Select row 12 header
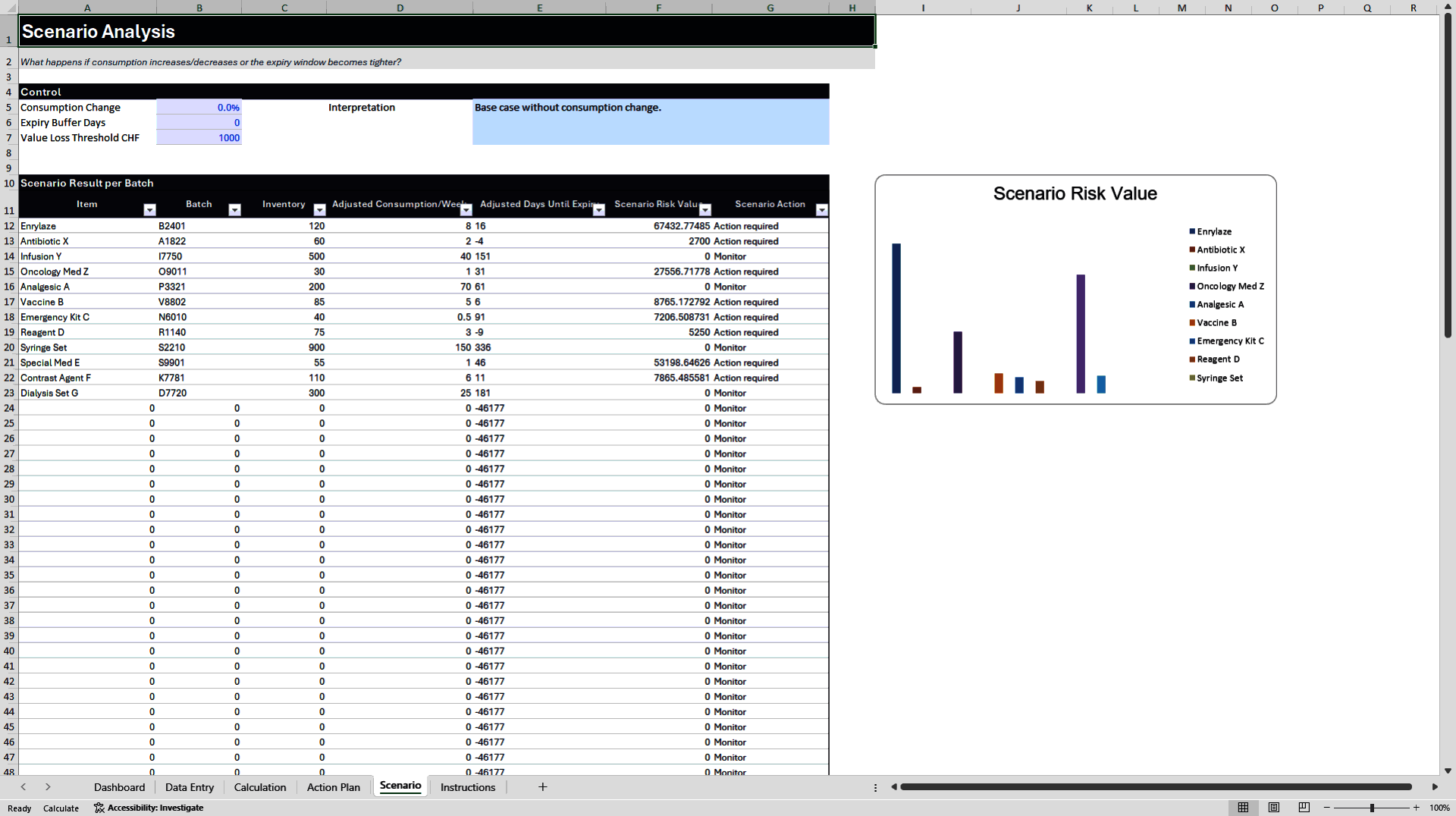1456x816 pixels. [9, 226]
